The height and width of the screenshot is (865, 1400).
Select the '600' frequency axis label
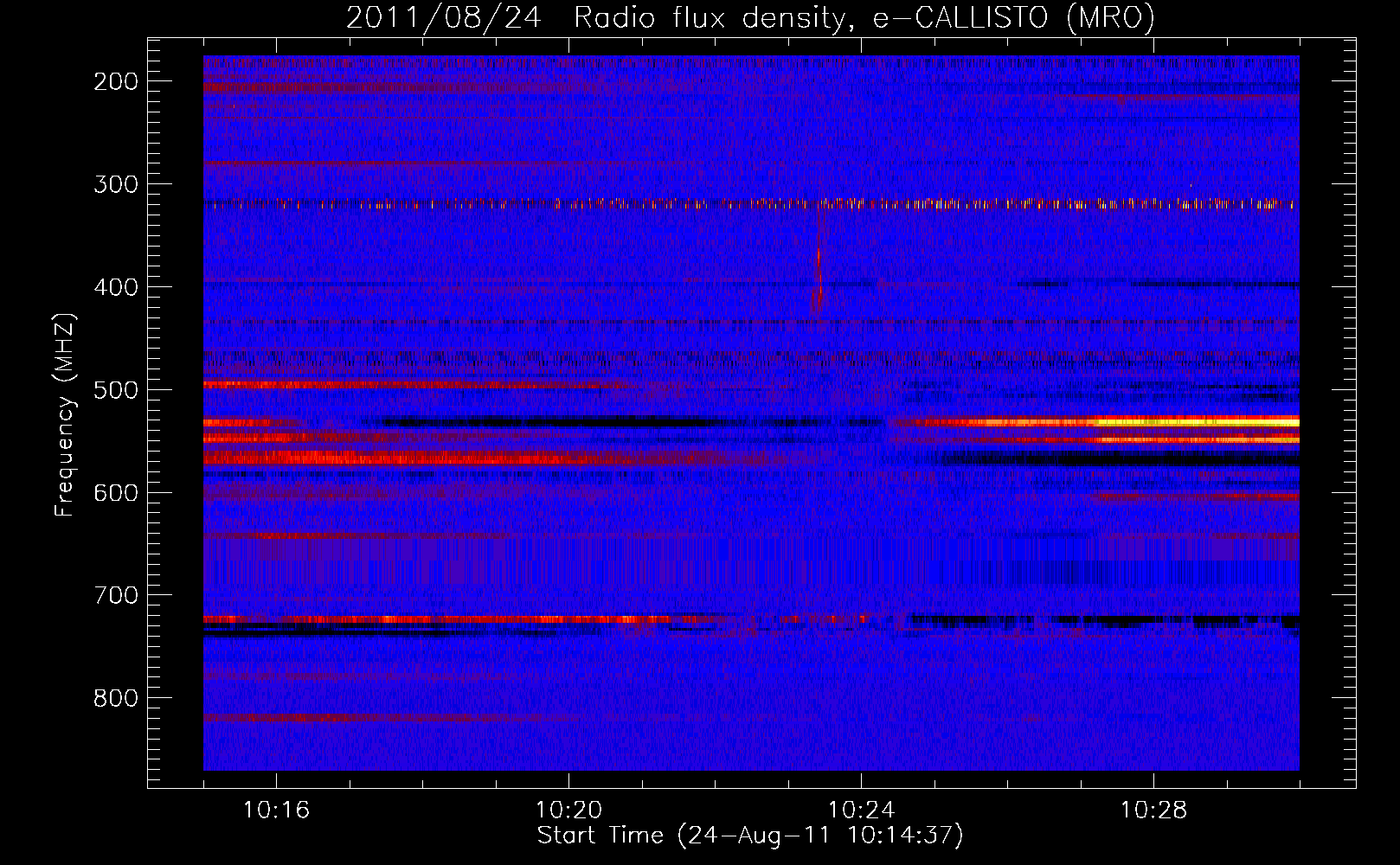click(115, 492)
